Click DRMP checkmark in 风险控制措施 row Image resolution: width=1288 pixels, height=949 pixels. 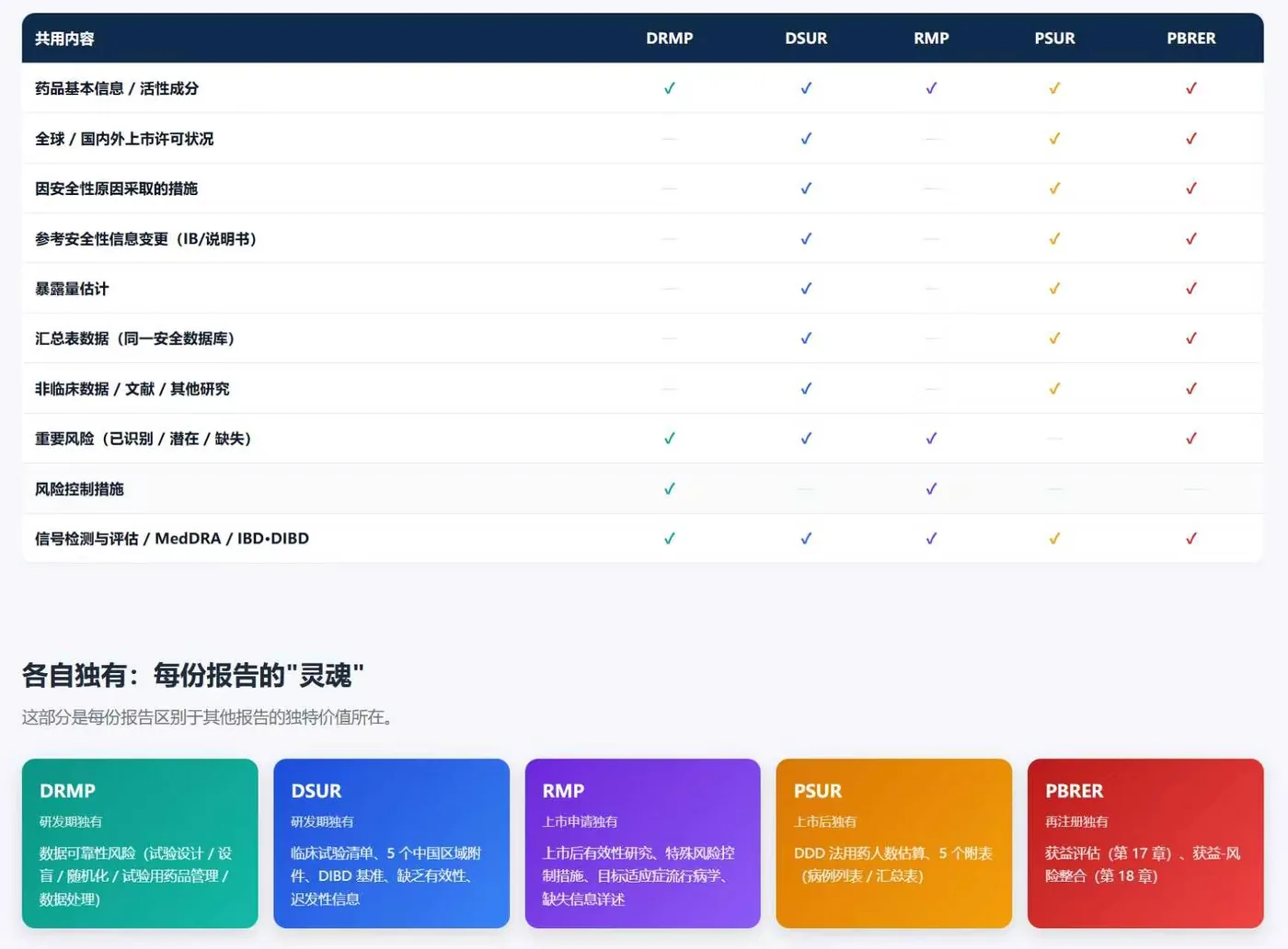[670, 489]
